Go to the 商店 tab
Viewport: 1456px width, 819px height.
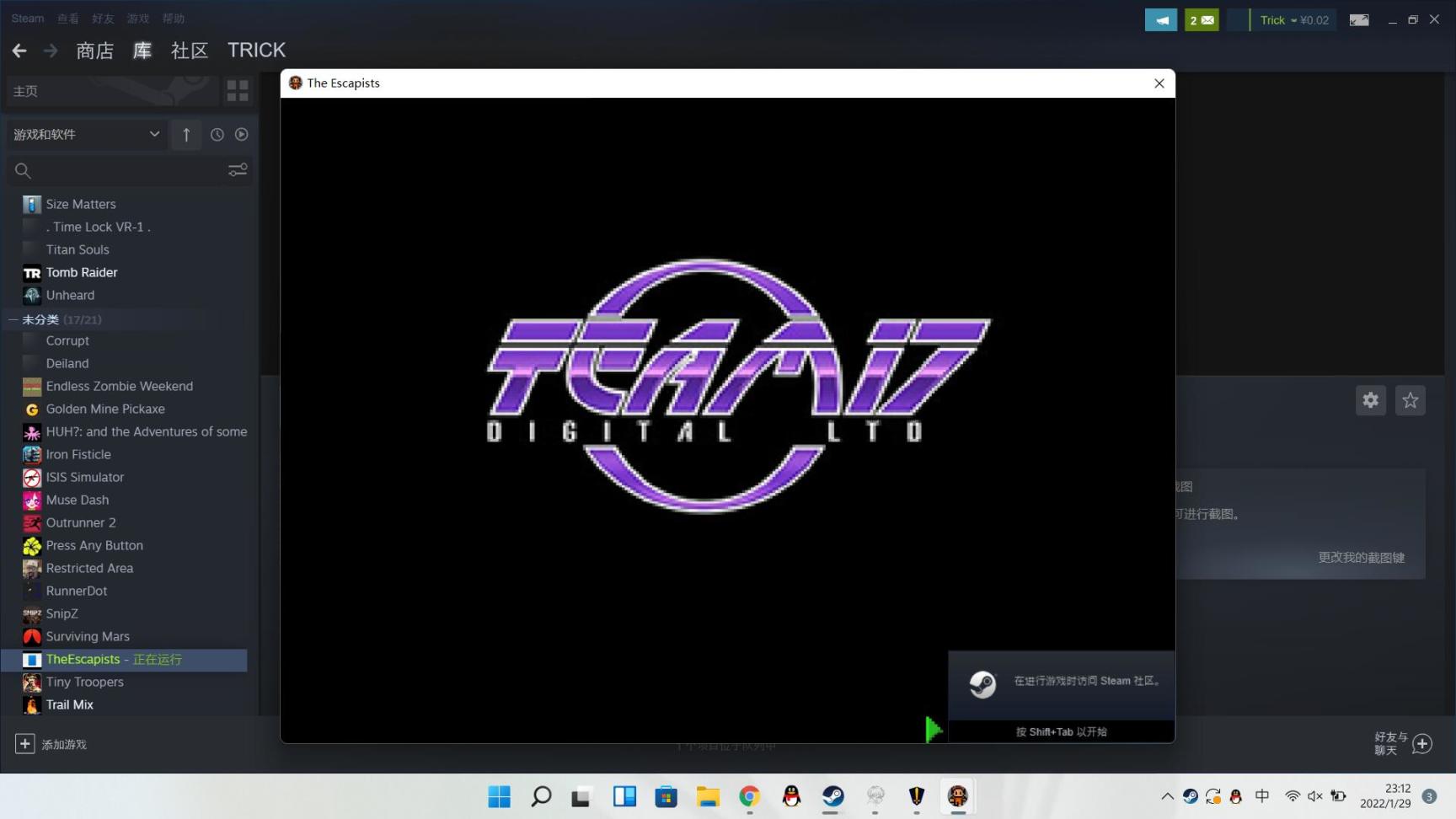[94, 51]
